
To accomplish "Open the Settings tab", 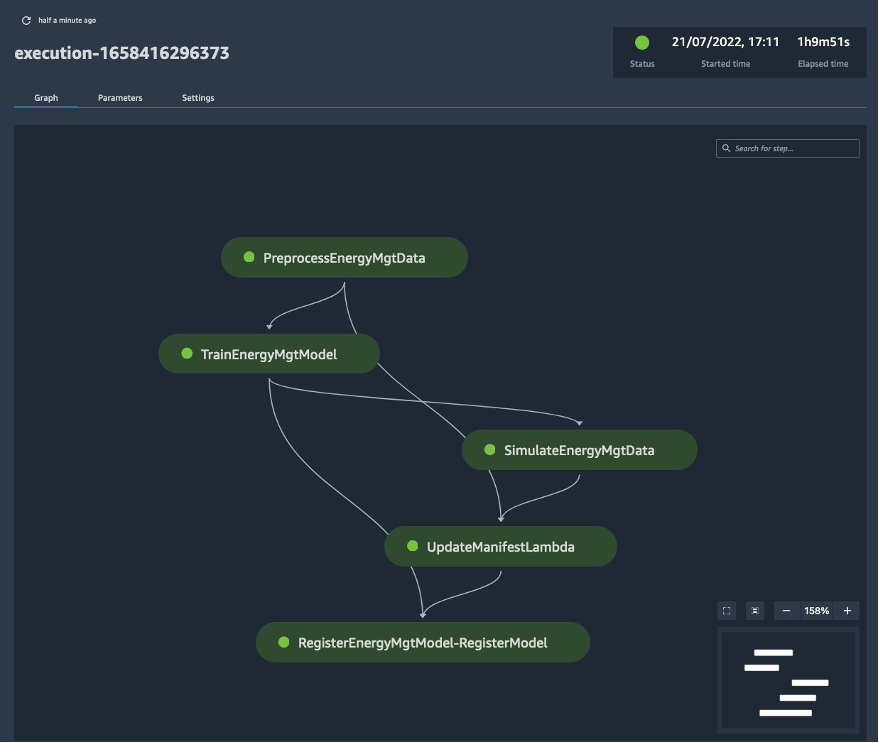I will point(197,97).
